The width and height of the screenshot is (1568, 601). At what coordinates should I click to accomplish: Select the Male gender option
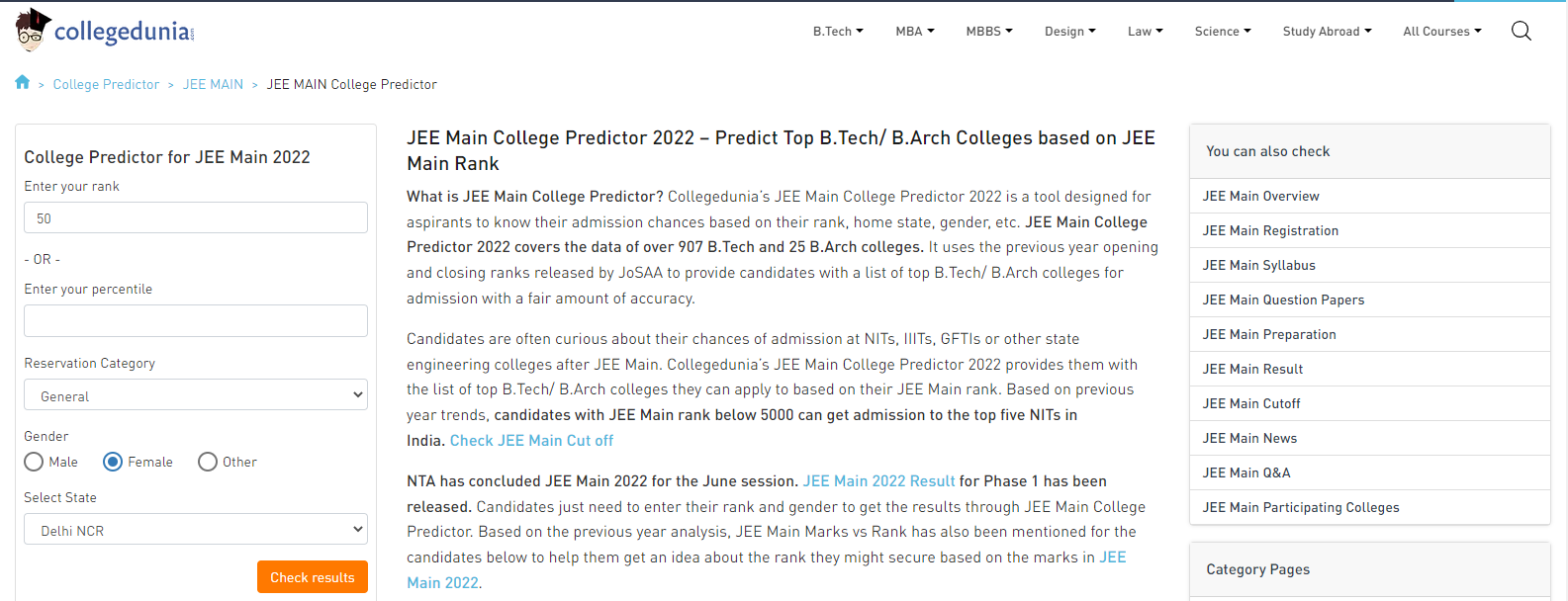[x=34, y=462]
